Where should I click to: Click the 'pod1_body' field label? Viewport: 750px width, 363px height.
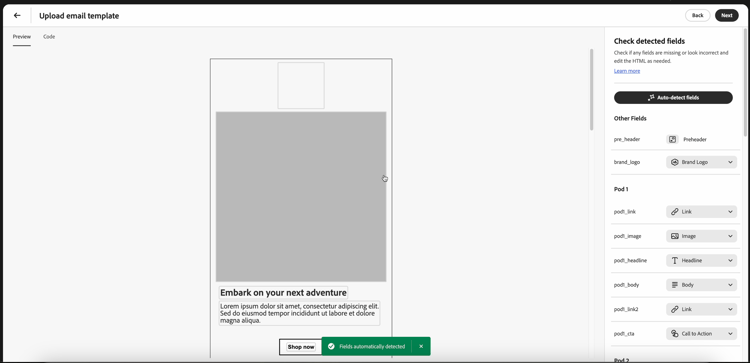[626, 285]
